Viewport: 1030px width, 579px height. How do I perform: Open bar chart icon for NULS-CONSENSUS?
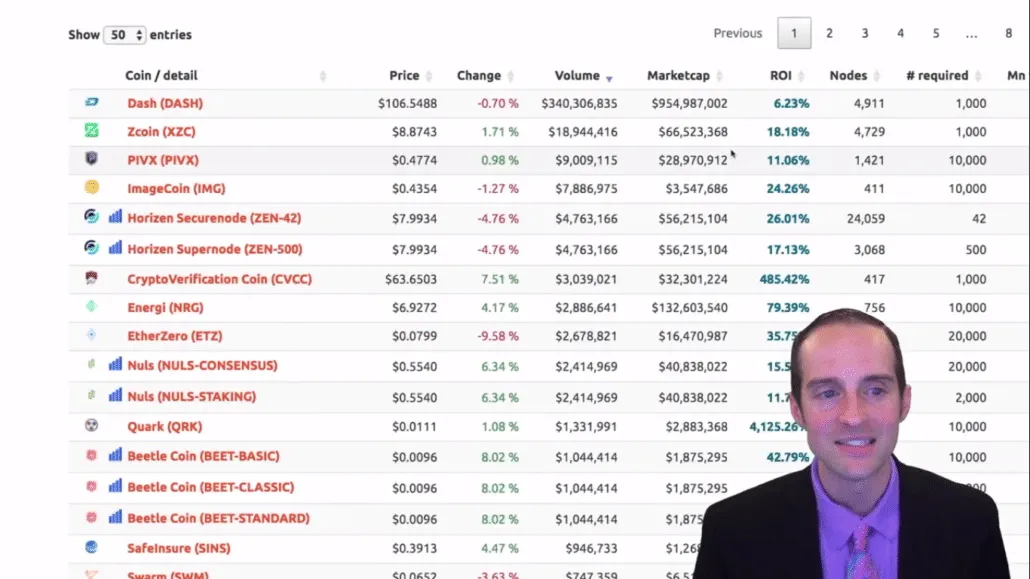(115, 363)
